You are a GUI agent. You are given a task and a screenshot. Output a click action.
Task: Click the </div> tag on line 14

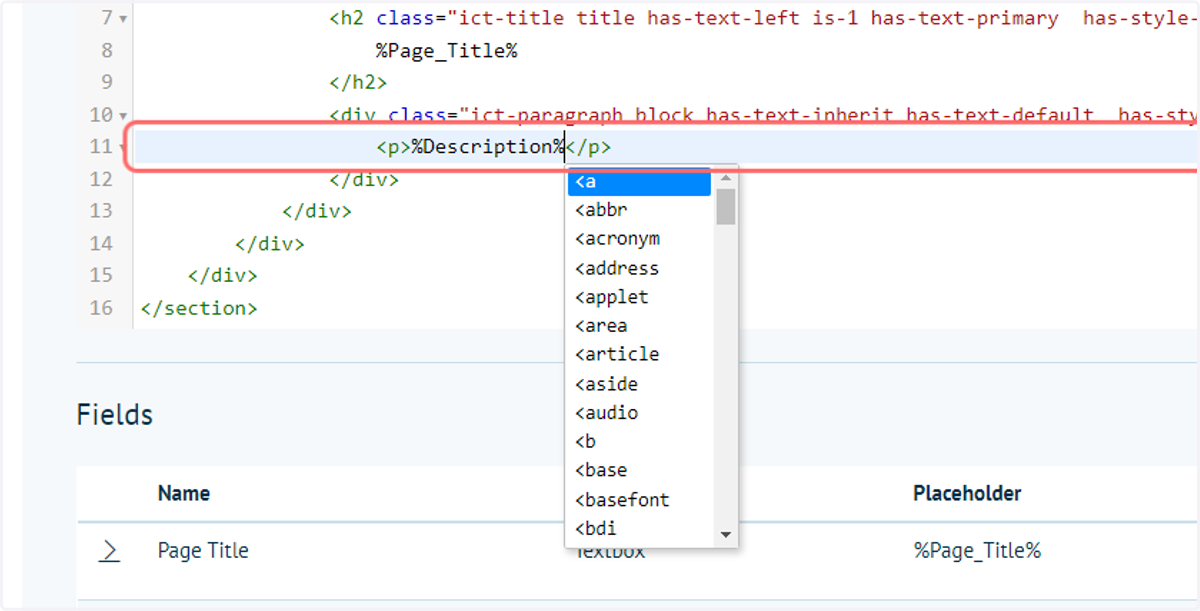click(270, 244)
